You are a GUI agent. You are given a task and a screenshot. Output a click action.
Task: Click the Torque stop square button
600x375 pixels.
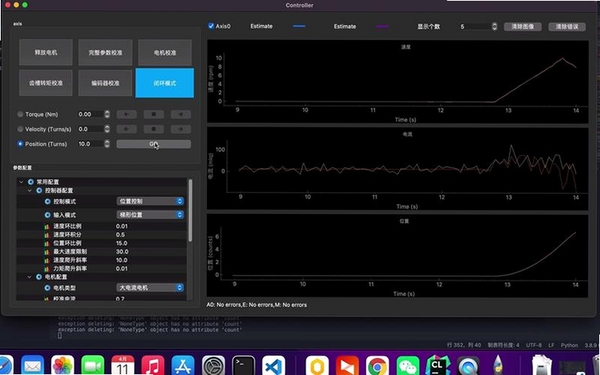(154, 114)
